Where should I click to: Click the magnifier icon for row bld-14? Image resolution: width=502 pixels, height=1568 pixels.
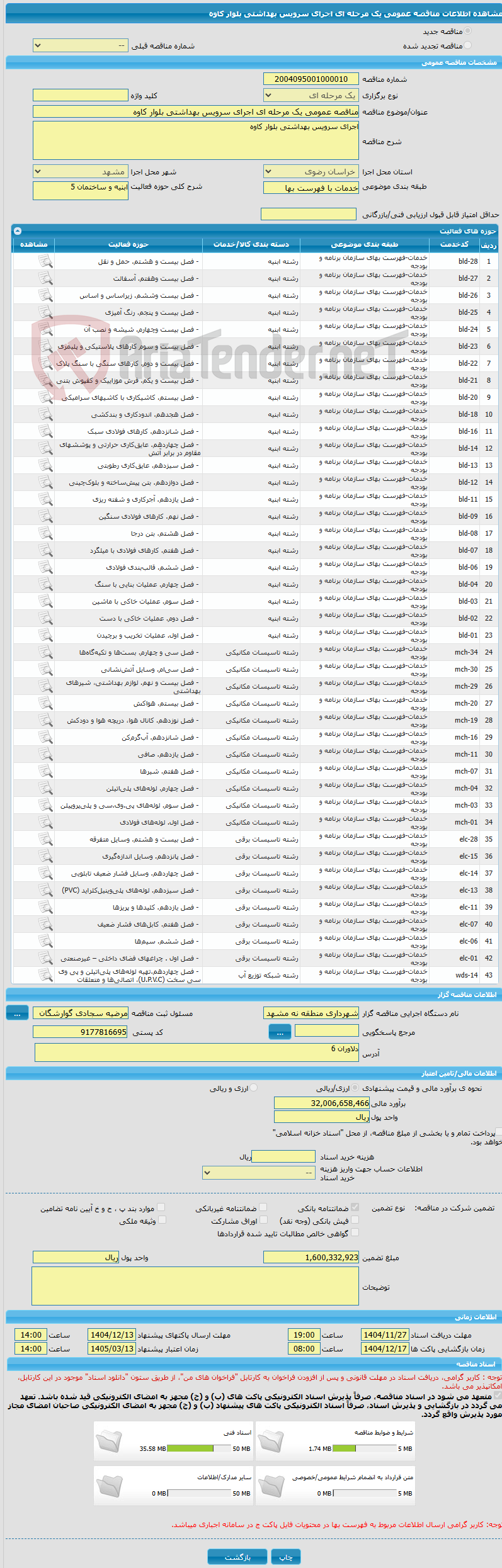tap(45, 448)
